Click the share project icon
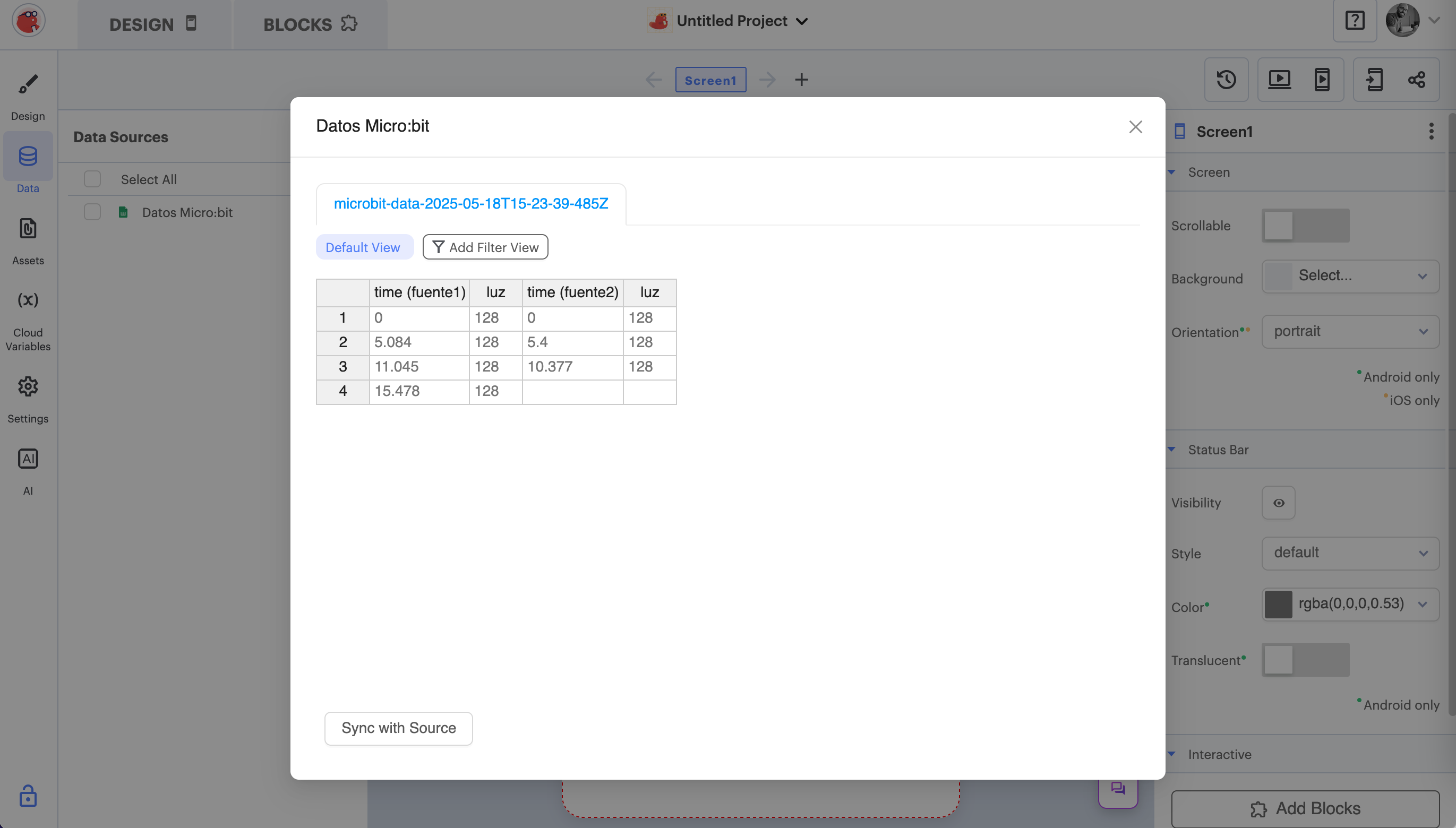1456x828 pixels. point(1416,80)
